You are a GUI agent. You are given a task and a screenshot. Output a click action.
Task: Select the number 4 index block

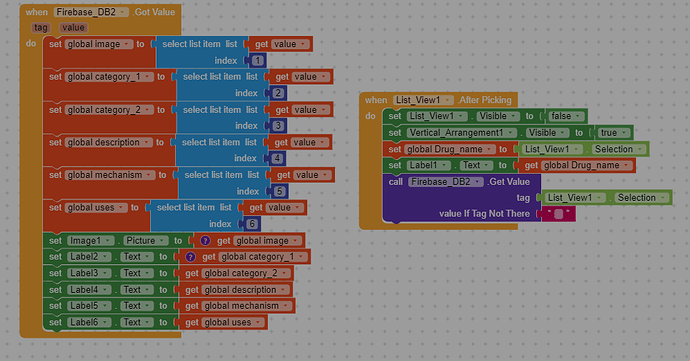pos(277,158)
